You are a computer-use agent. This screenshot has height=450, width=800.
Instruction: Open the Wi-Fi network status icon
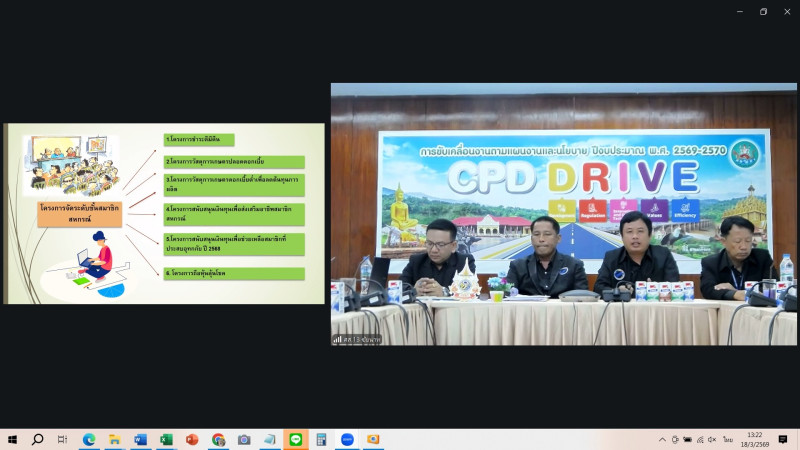(x=699, y=439)
